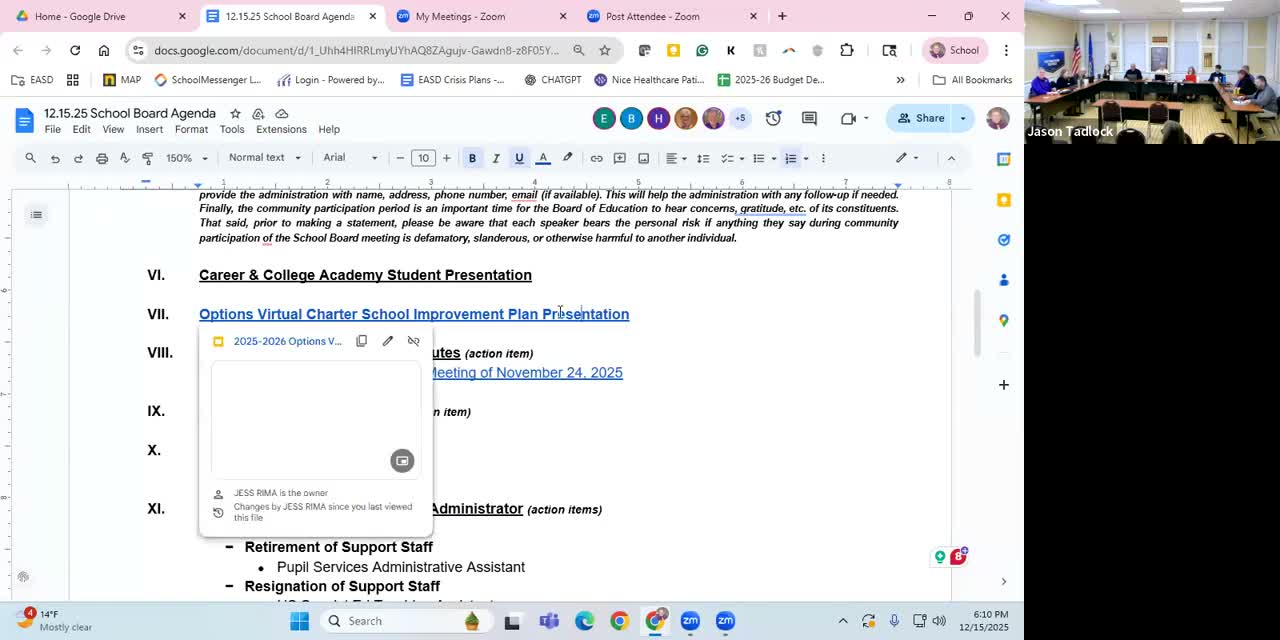Open Google Keep in side panel
The width and height of the screenshot is (1280, 640).
[x=1004, y=200]
